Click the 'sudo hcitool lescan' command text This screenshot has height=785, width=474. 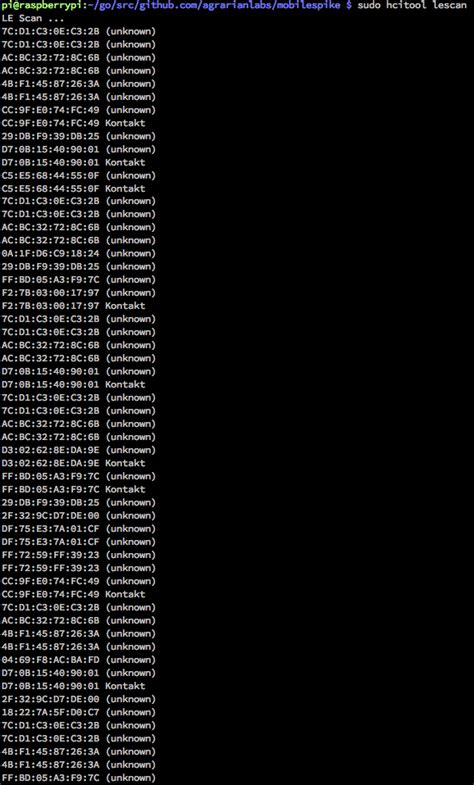pos(412,5)
